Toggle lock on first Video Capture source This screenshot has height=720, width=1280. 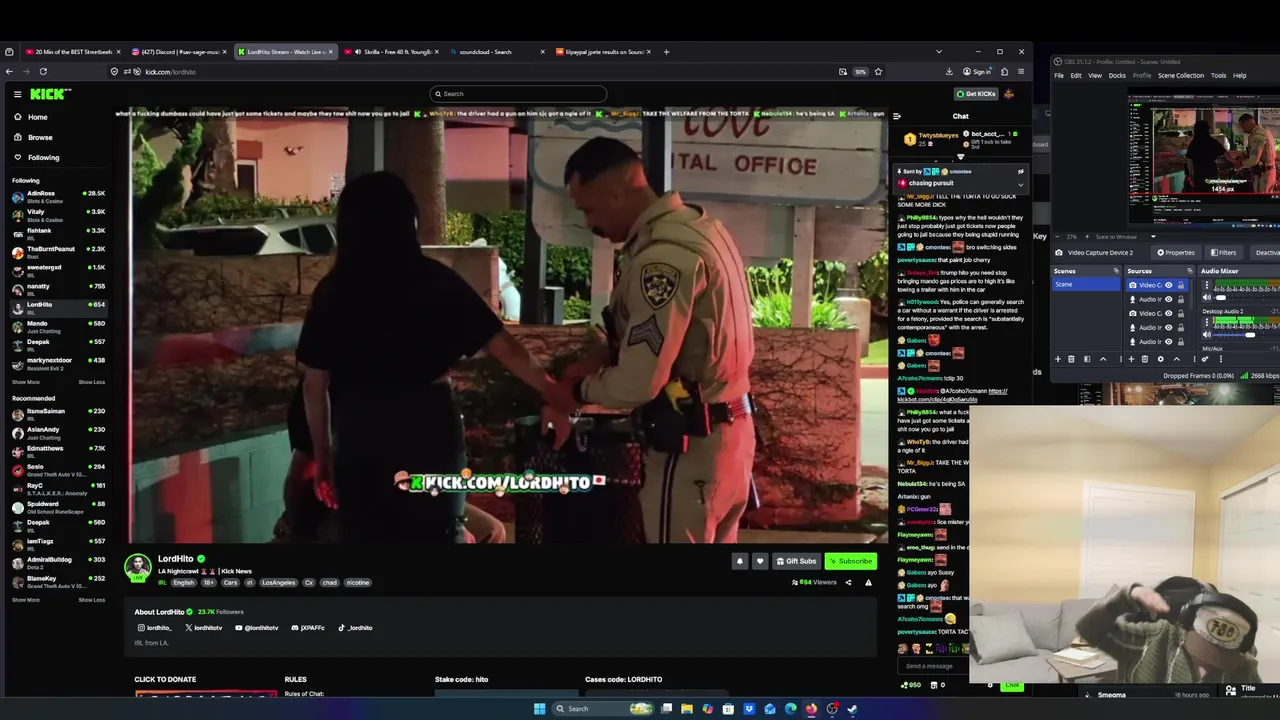tap(1180, 285)
